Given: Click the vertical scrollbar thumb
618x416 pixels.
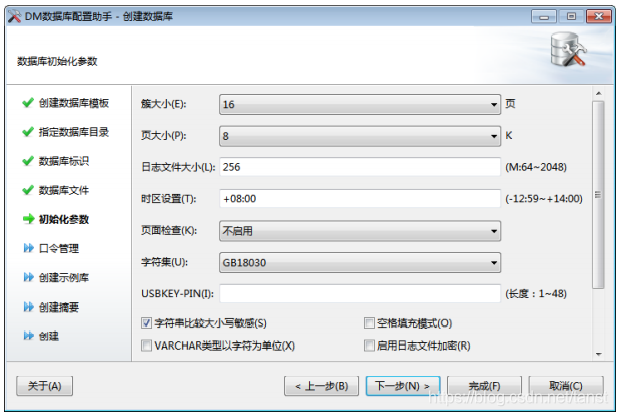Looking at the screenshot, I should (598, 195).
